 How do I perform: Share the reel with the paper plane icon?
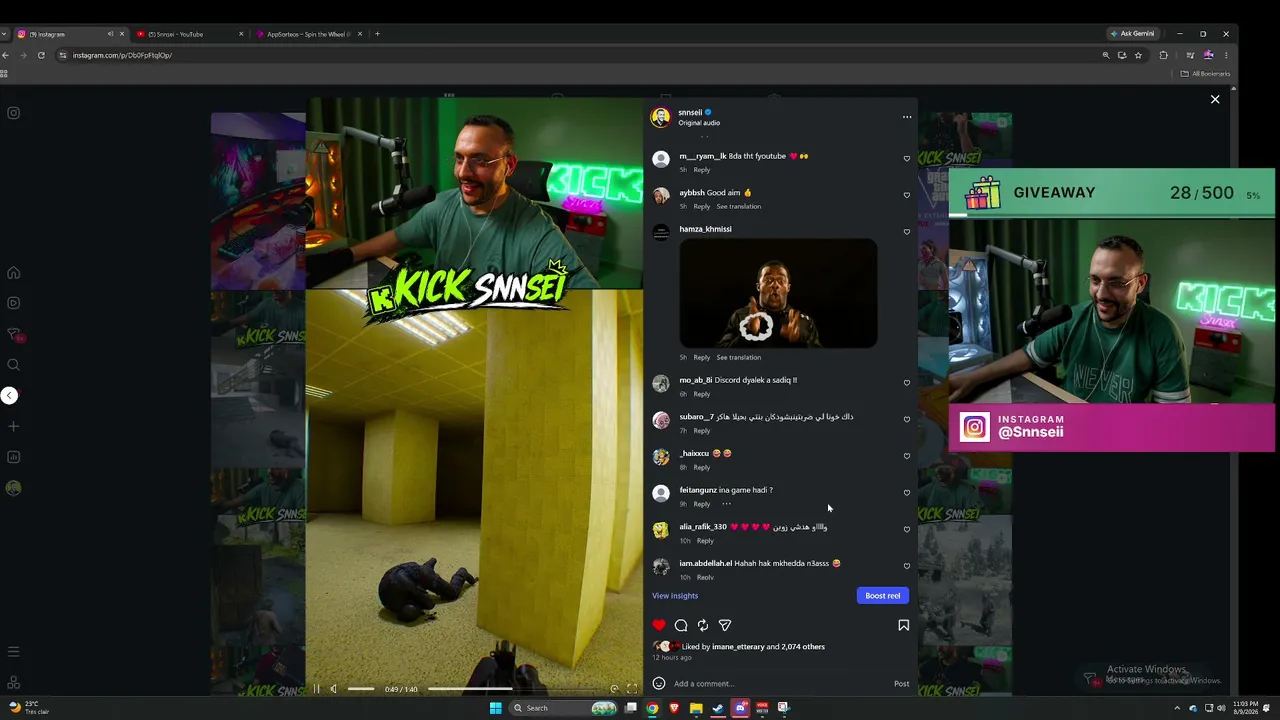pos(725,625)
